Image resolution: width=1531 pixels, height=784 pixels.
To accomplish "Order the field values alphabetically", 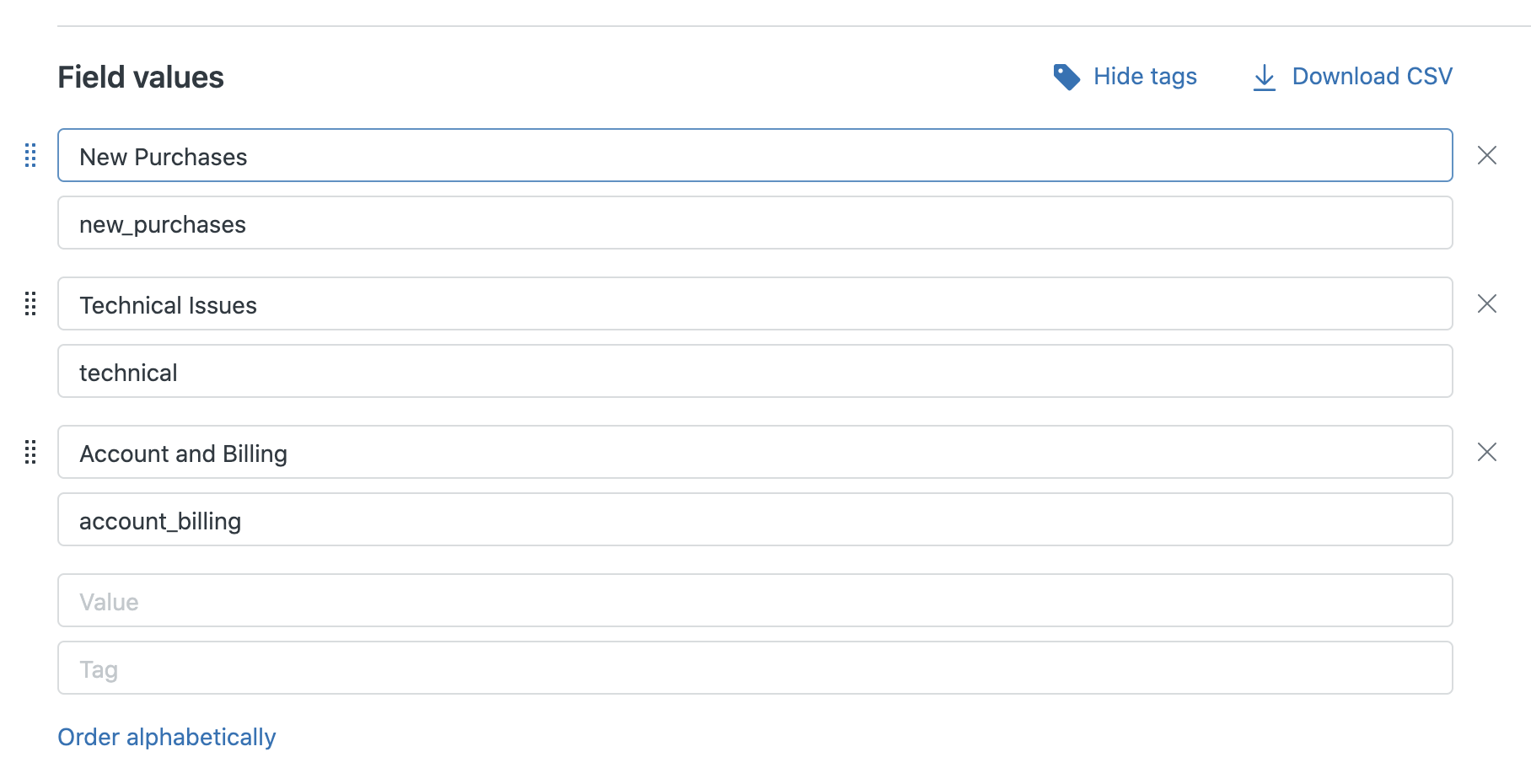I will click(x=167, y=737).
